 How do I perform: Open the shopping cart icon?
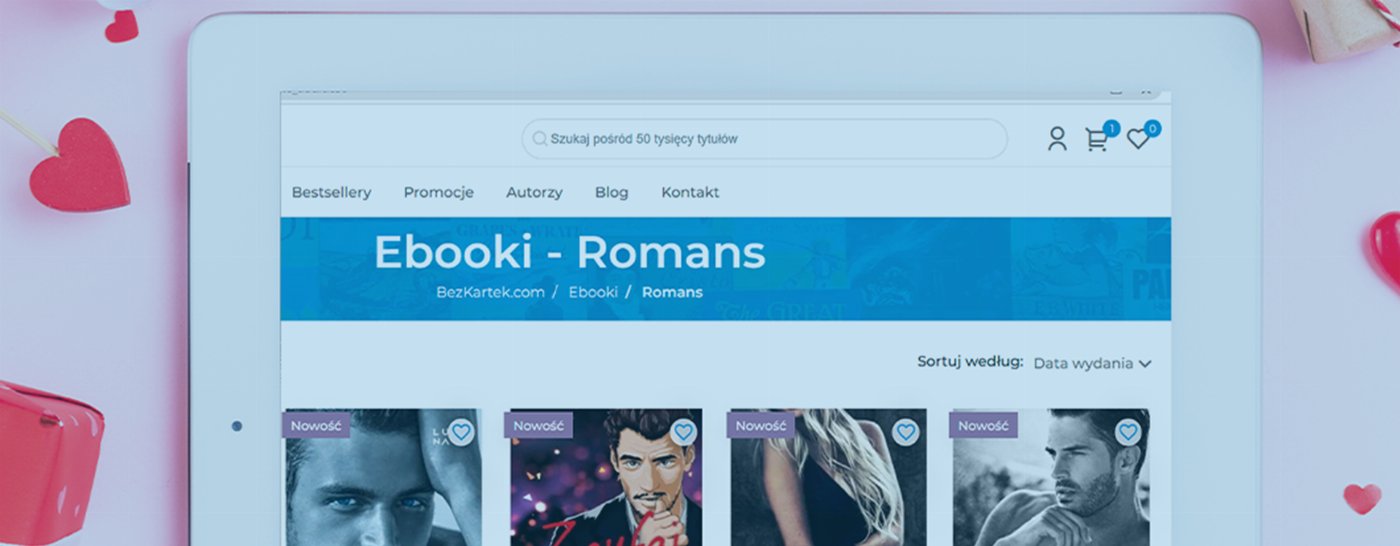(1097, 141)
